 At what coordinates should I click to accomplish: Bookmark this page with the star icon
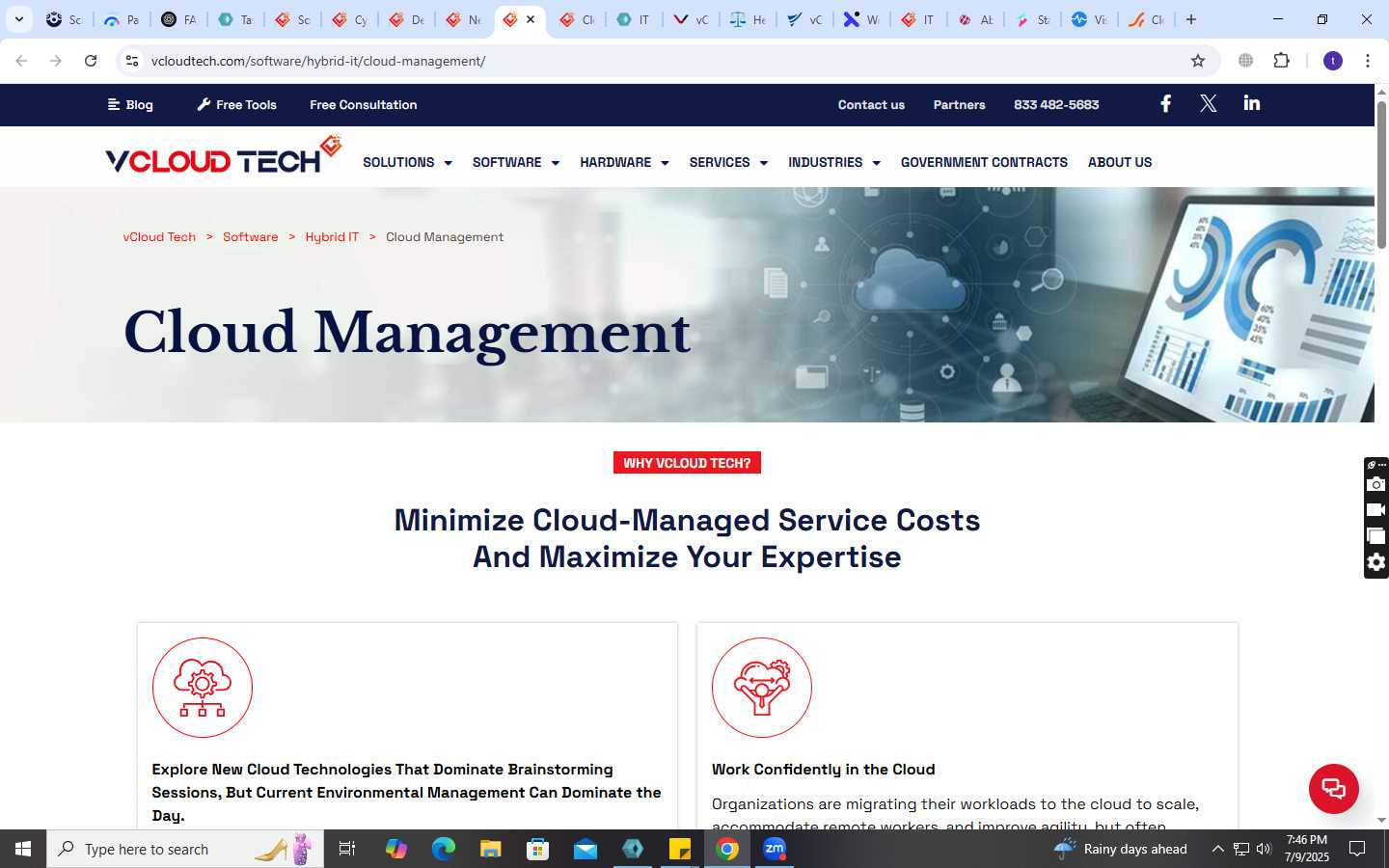click(1198, 61)
